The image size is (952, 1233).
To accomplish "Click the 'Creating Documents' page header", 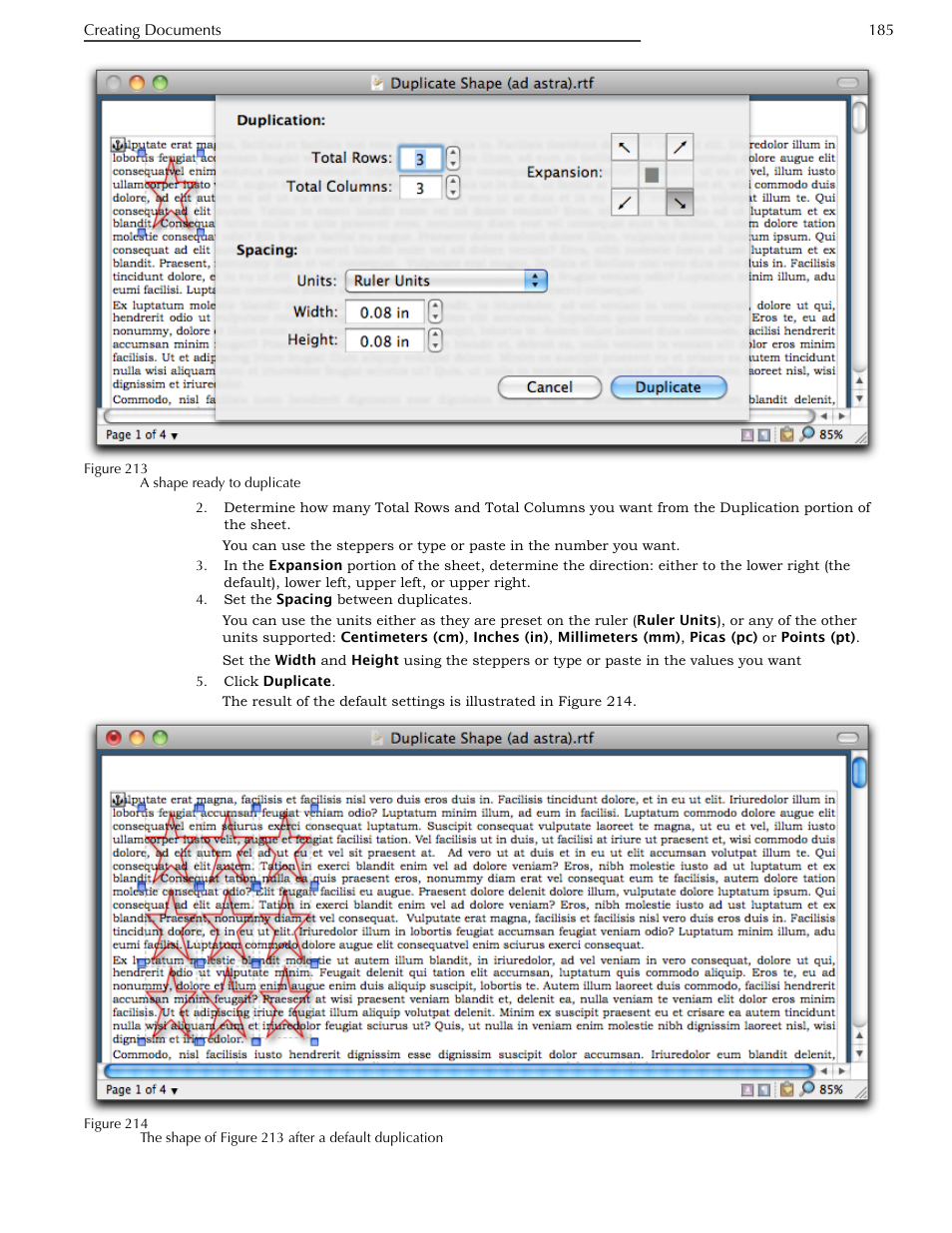I will tap(153, 30).
